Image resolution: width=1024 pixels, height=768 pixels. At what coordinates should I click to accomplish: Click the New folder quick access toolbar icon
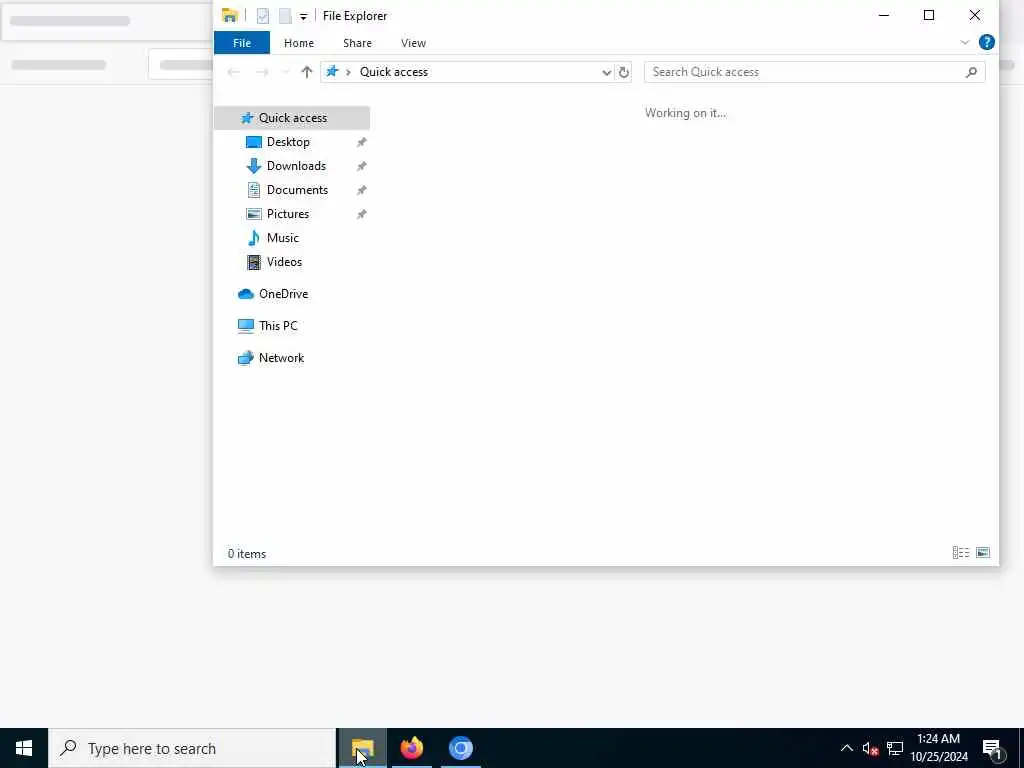285,16
